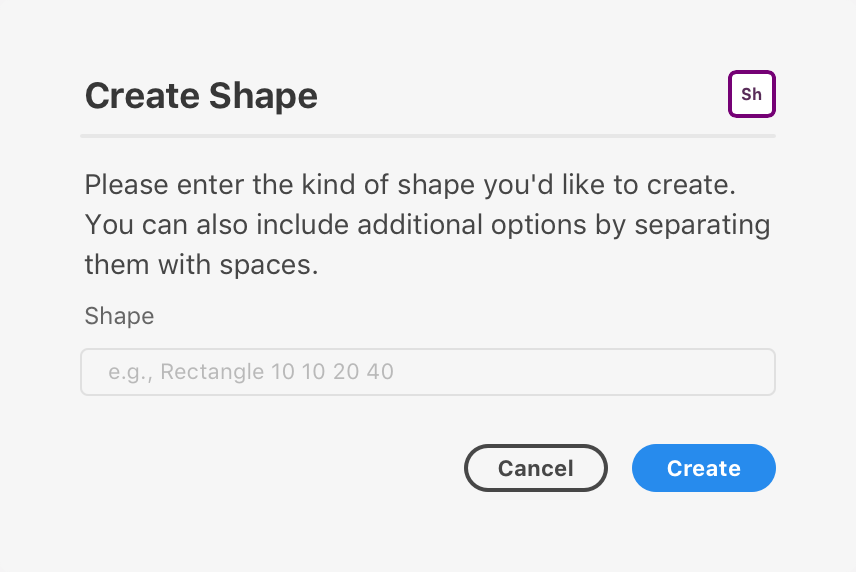The height and width of the screenshot is (572, 856).
Task: Click the Create button
Action: pyautogui.click(x=704, y=468)
